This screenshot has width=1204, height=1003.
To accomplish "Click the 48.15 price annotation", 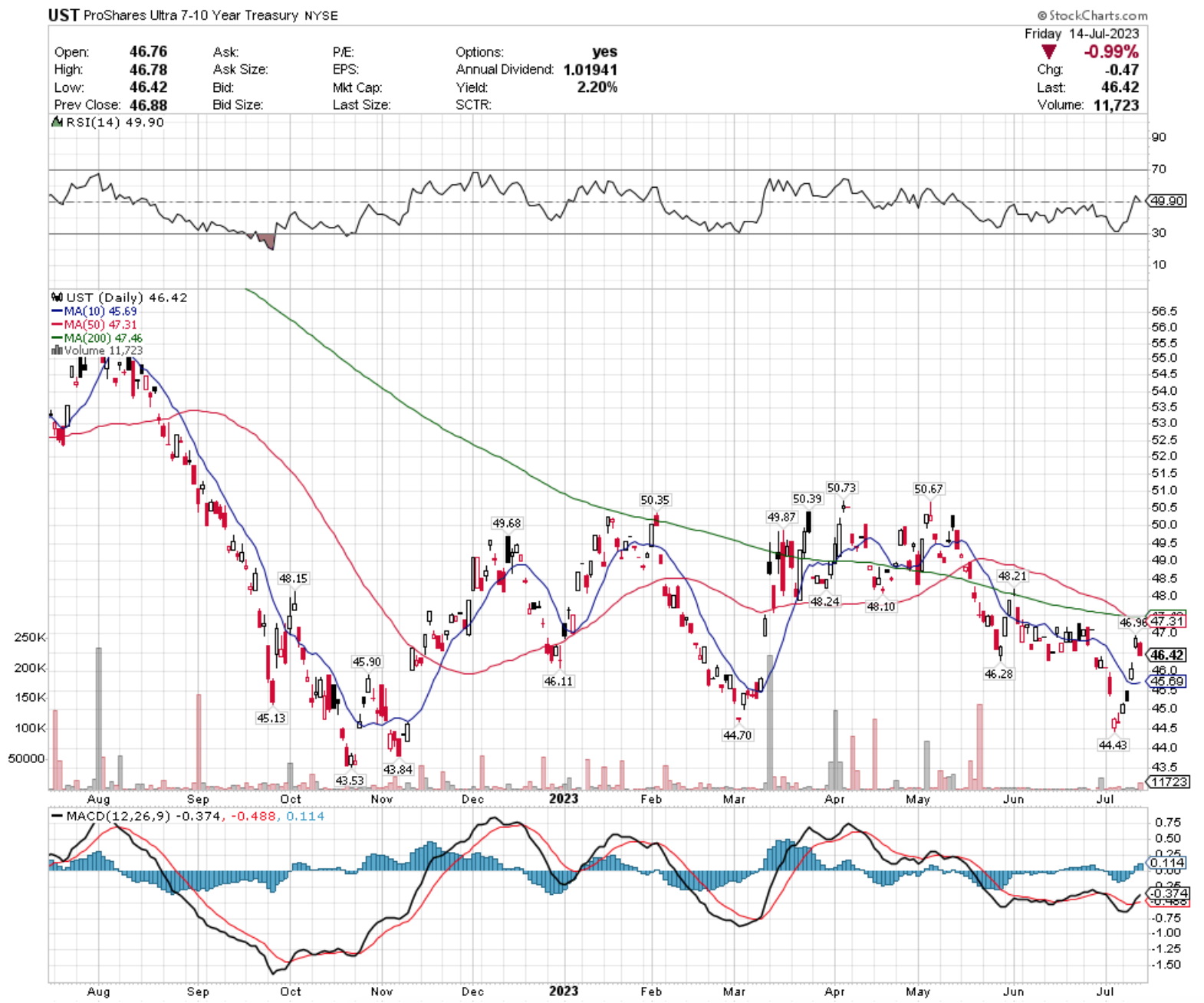I will [x=293, y=578].
